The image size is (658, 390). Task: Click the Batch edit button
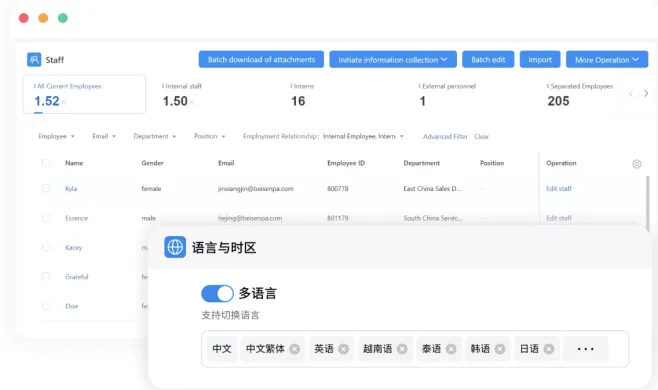tap(488, 60)
